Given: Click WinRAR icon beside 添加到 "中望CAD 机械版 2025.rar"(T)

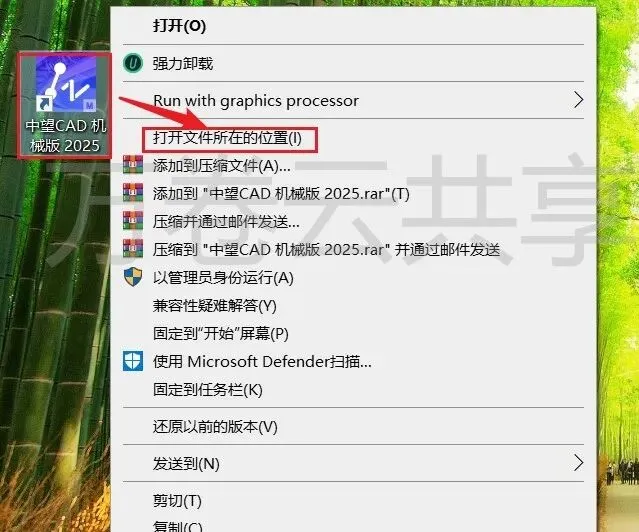Looking at the screenshot, I should click(133, 193).
